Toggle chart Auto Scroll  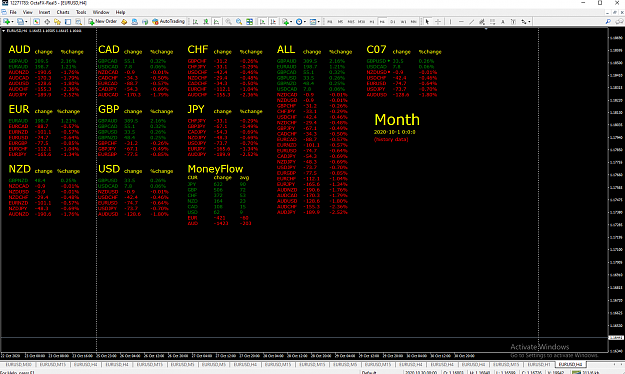[262, 22]
